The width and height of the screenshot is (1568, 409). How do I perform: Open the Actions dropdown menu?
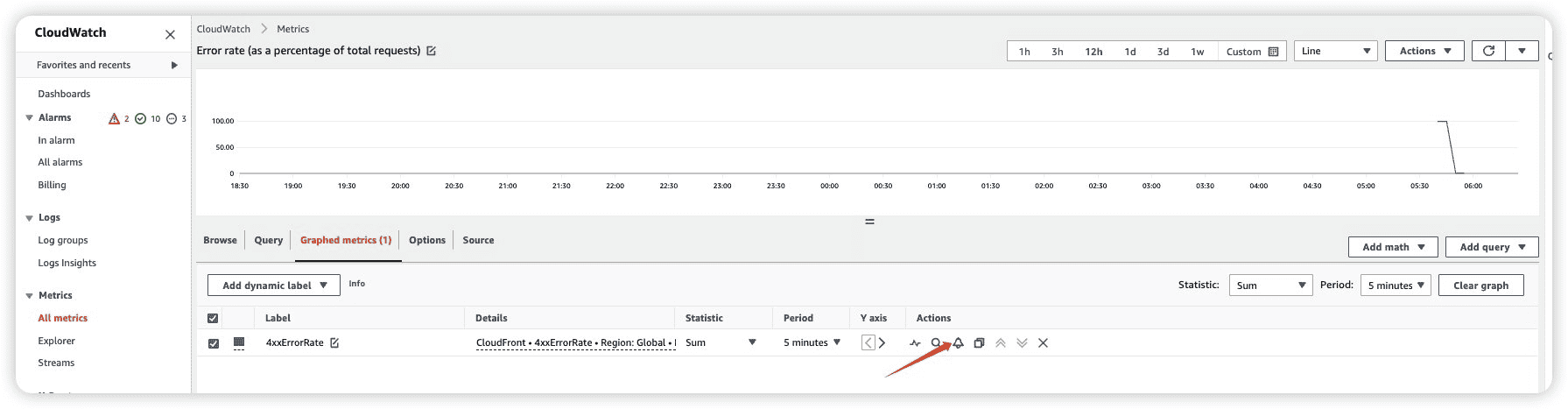coord(1424,51)
